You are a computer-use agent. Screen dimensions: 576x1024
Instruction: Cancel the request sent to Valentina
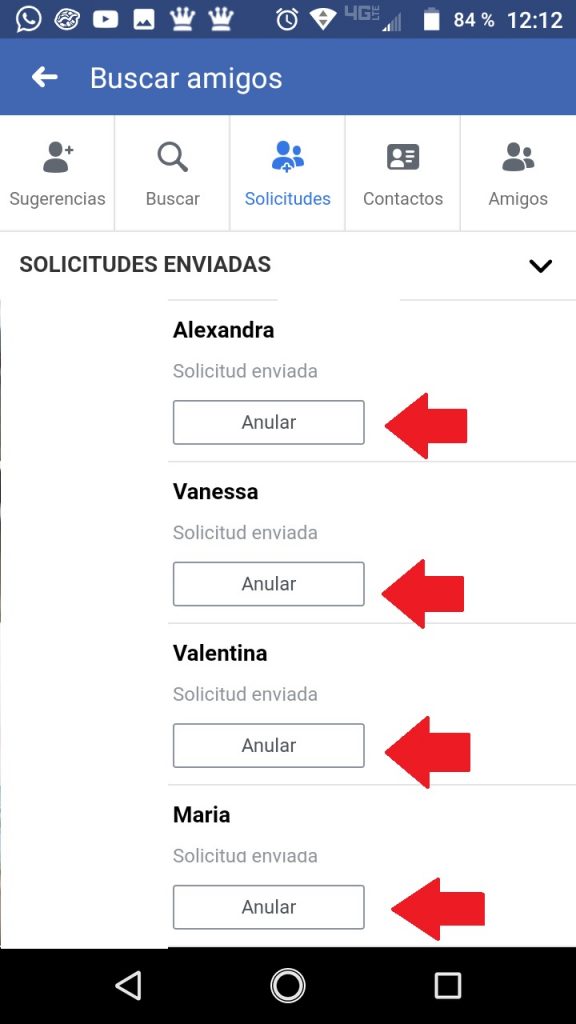click(268, 745)
